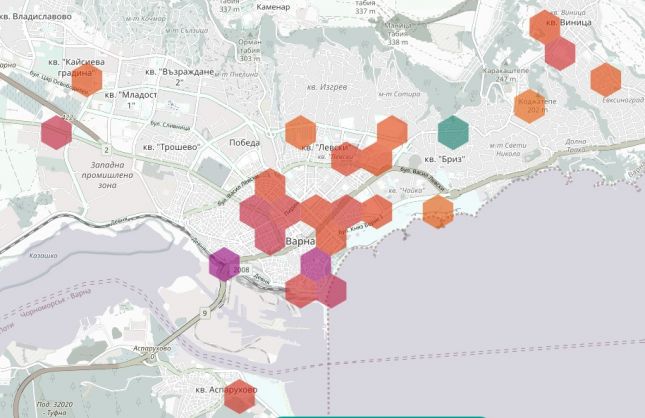
Task: Click the magenta hexagon south of the Варна label
Action: point(315,264)
